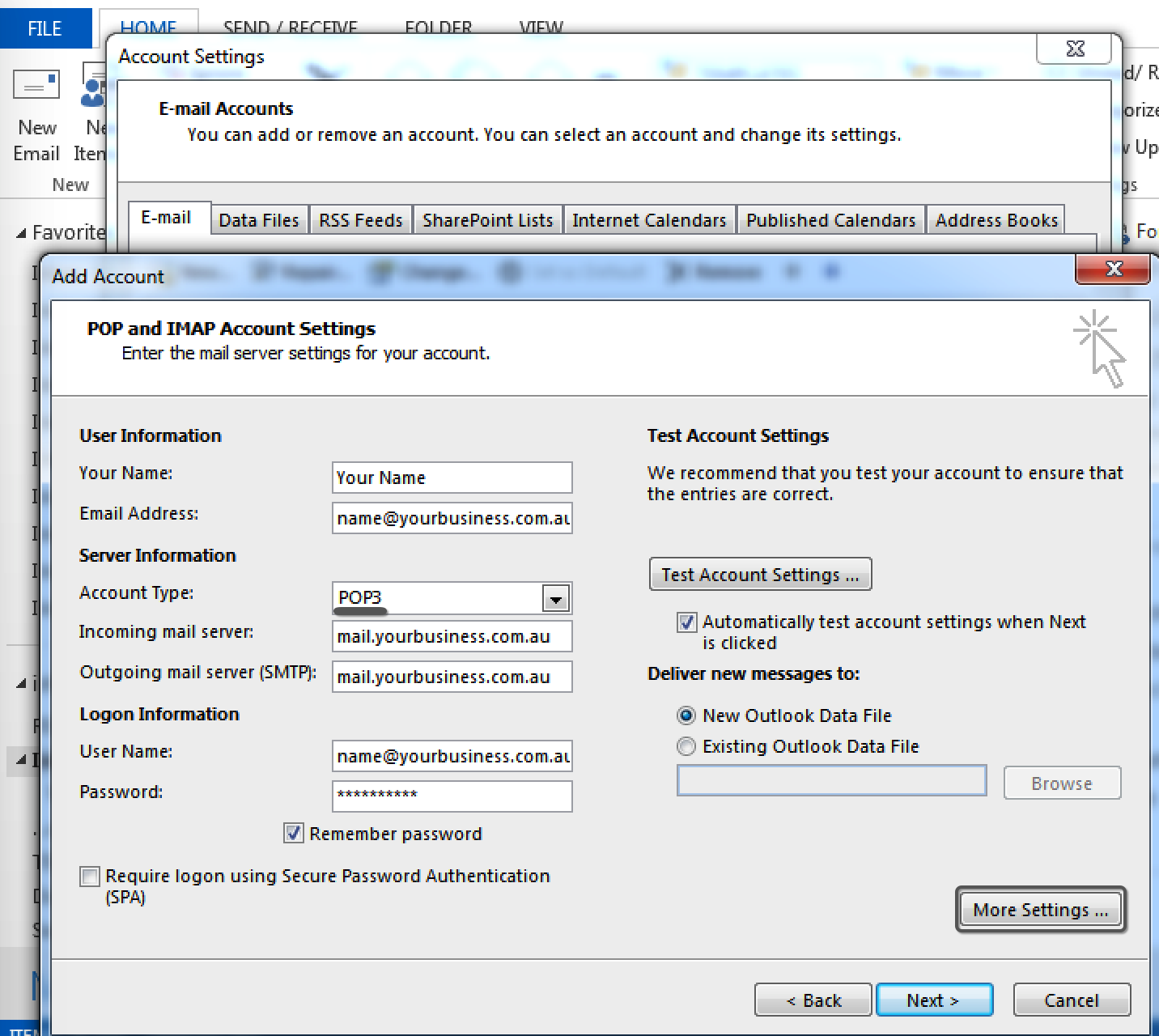Click the Your Name input field
This screenshot has height=1036, width=1159.
[x=452, y=478]
